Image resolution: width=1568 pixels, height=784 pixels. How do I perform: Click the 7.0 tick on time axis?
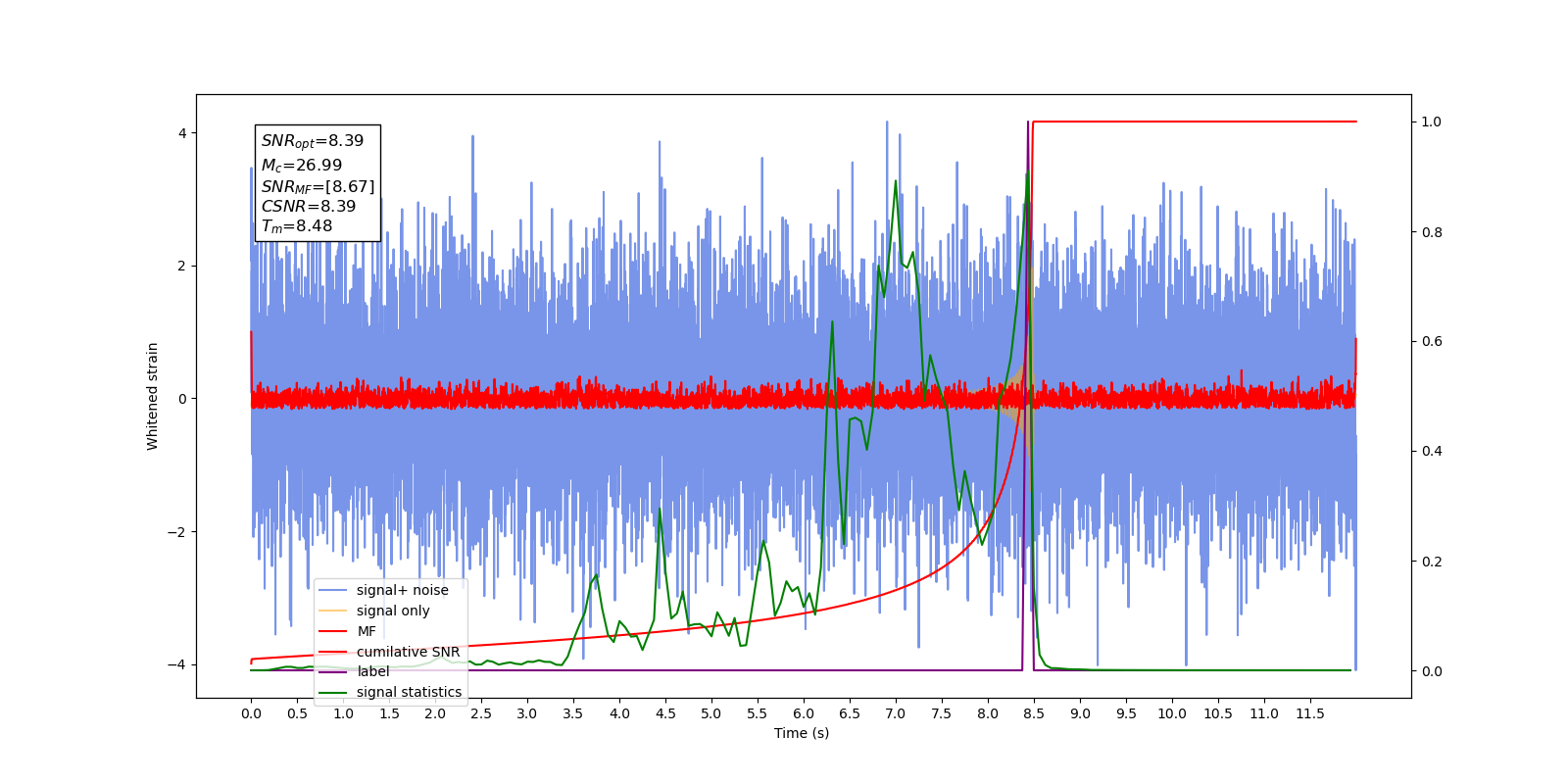click(896, 713)
